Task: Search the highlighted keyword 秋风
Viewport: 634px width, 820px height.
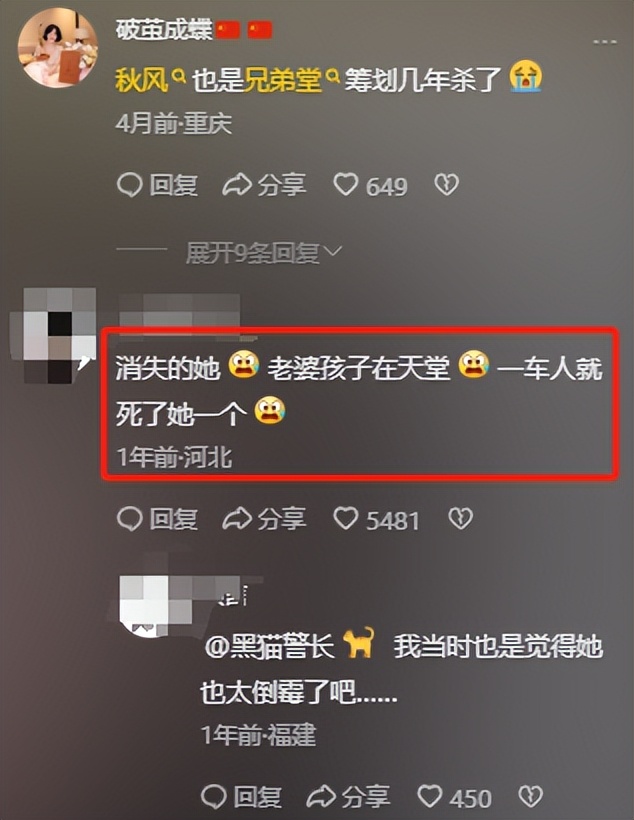Action: click(150, 81)
